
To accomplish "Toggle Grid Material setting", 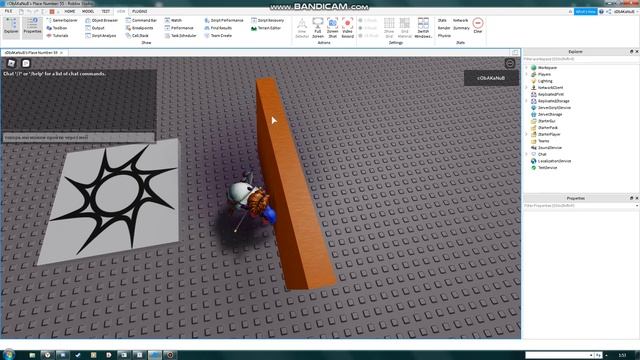I will pyautogui.click(x=404, y=28).
